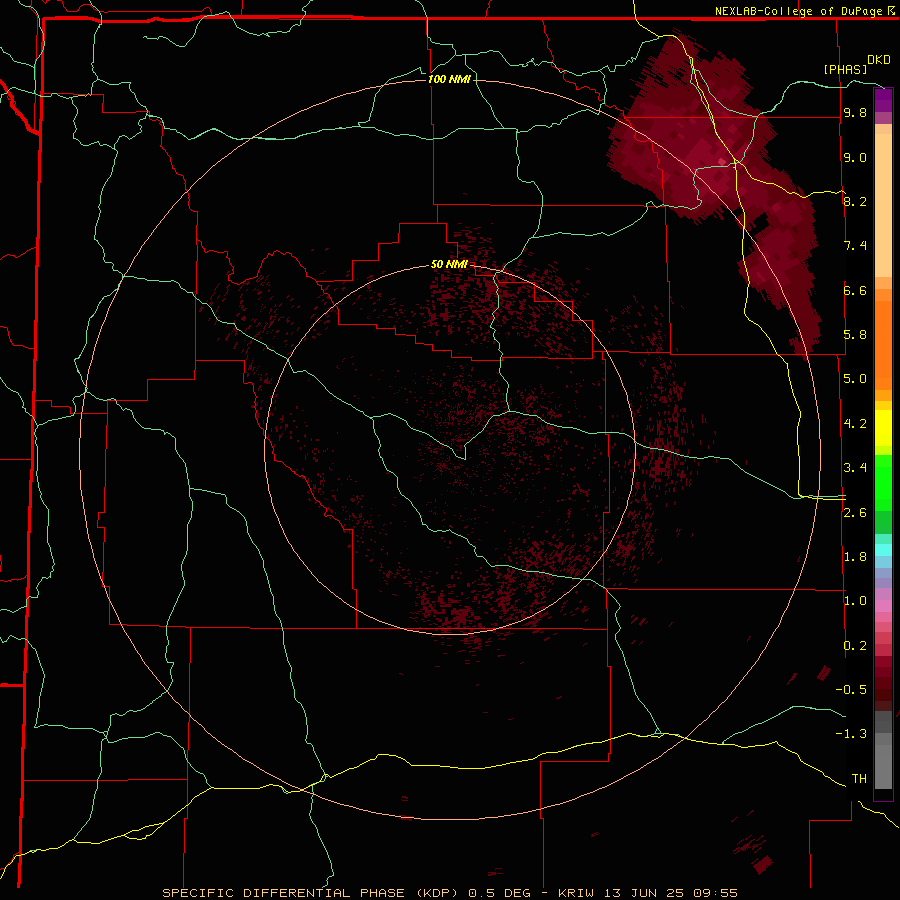Click the purple top segment of the color bar
The height and width of the screenshot is (900, 900).
(883, 100)
